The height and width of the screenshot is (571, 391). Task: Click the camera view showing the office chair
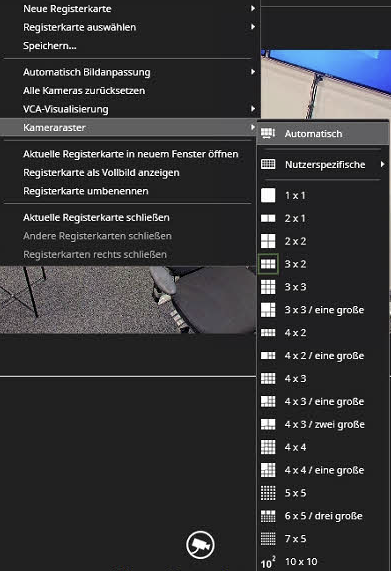(128, 300)
